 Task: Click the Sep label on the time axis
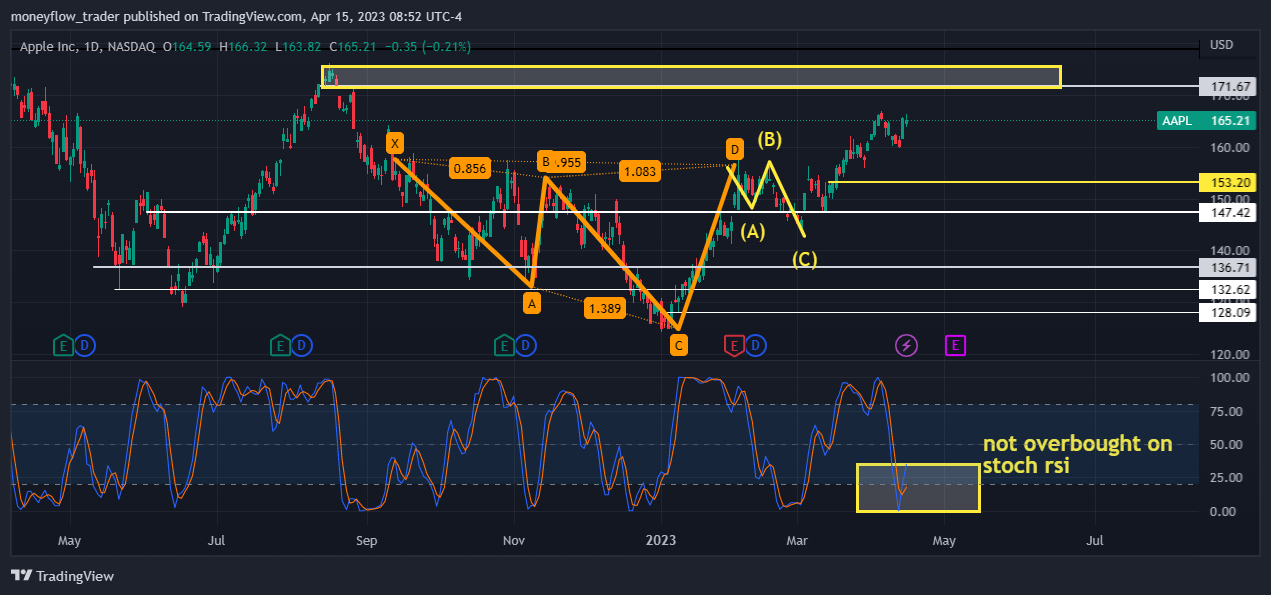point(366,541)
